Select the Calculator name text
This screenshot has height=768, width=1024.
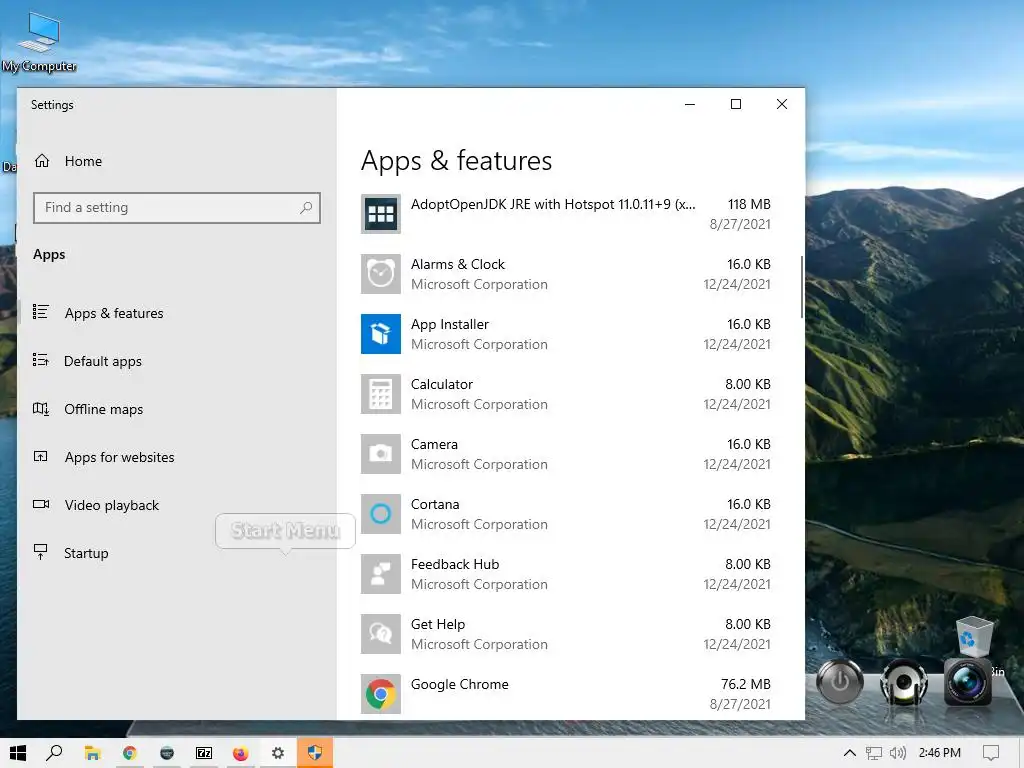point(441,384)
